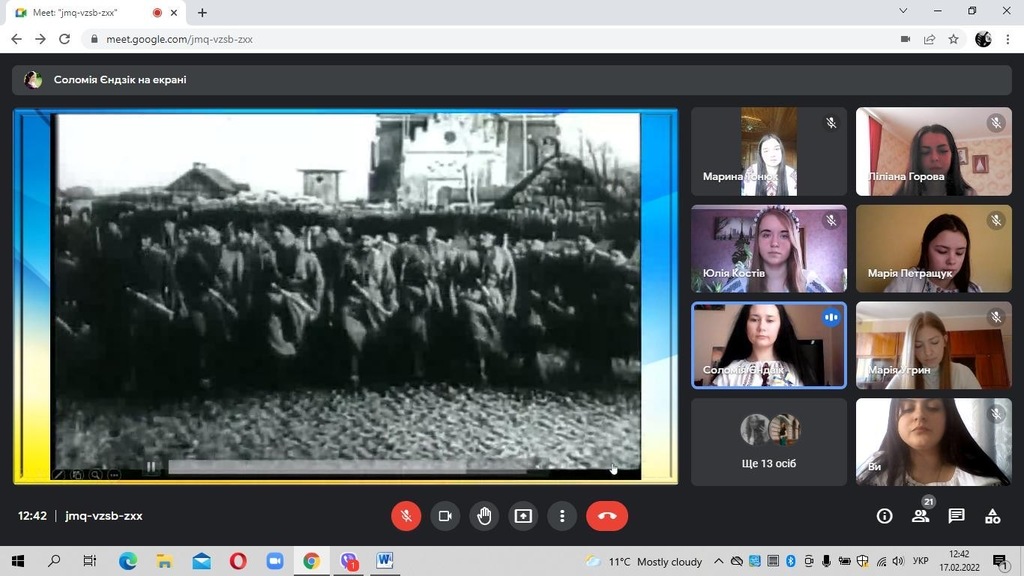1024x576 pixels.
Task: Open the chat with everyone panel
Action: pos(956,516)
